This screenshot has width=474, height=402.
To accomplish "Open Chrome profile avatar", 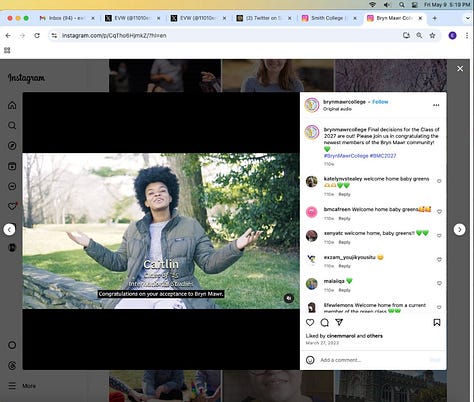I will [x=452, y=35].
